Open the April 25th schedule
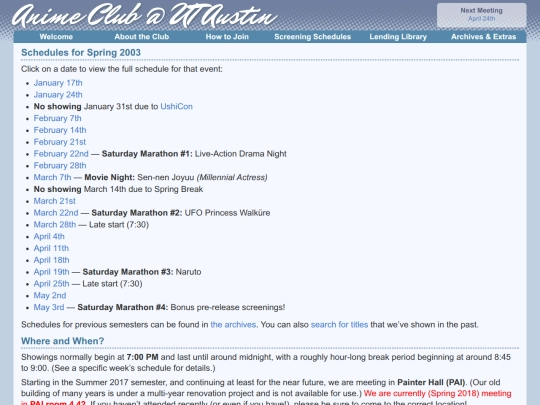 pyautogui.click(x=51, y=284)
